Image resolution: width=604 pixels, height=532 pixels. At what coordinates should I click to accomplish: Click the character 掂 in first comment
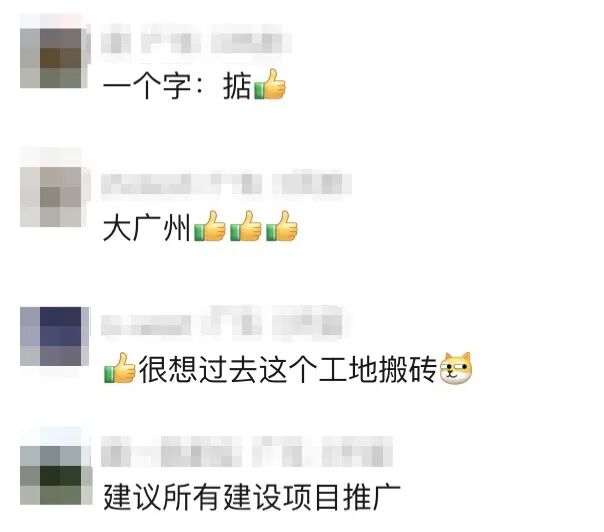tap(237, 86)
